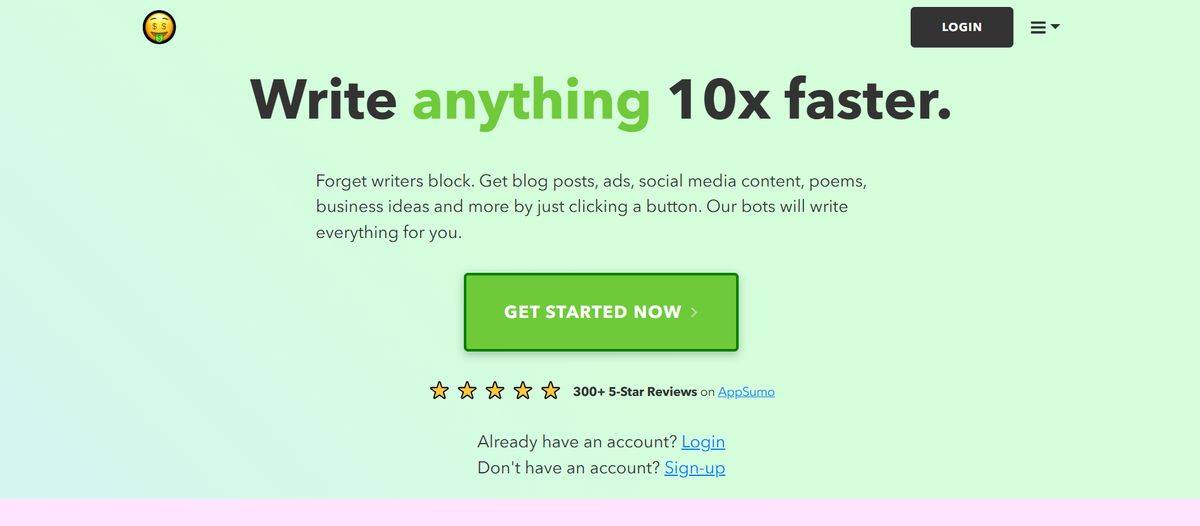Click the "Don't have an account?" text
The image size is (1200, 526).
(568, 468)
